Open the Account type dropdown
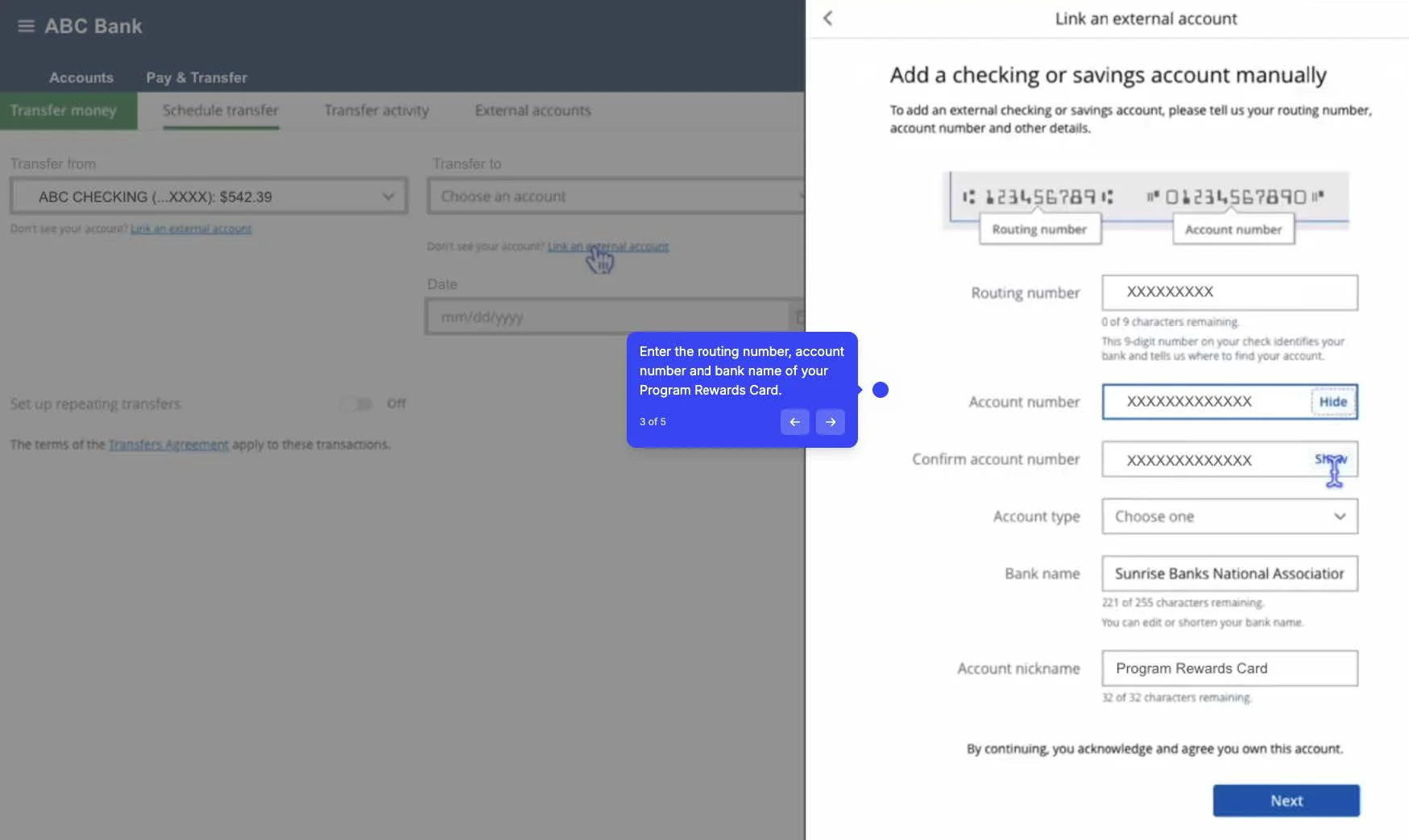 pos(1229,516)
